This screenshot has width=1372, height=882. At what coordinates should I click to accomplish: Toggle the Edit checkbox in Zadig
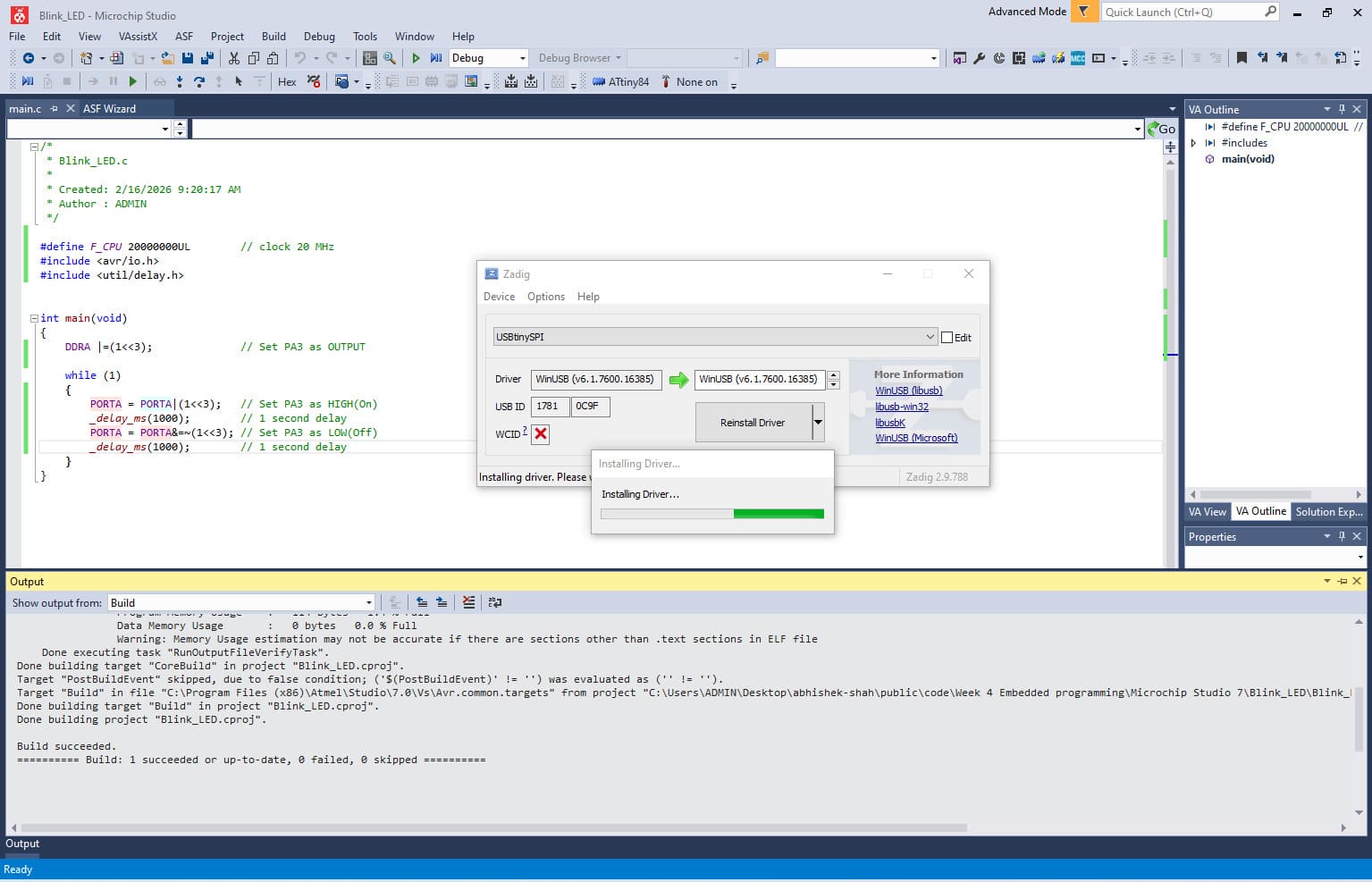947,338
